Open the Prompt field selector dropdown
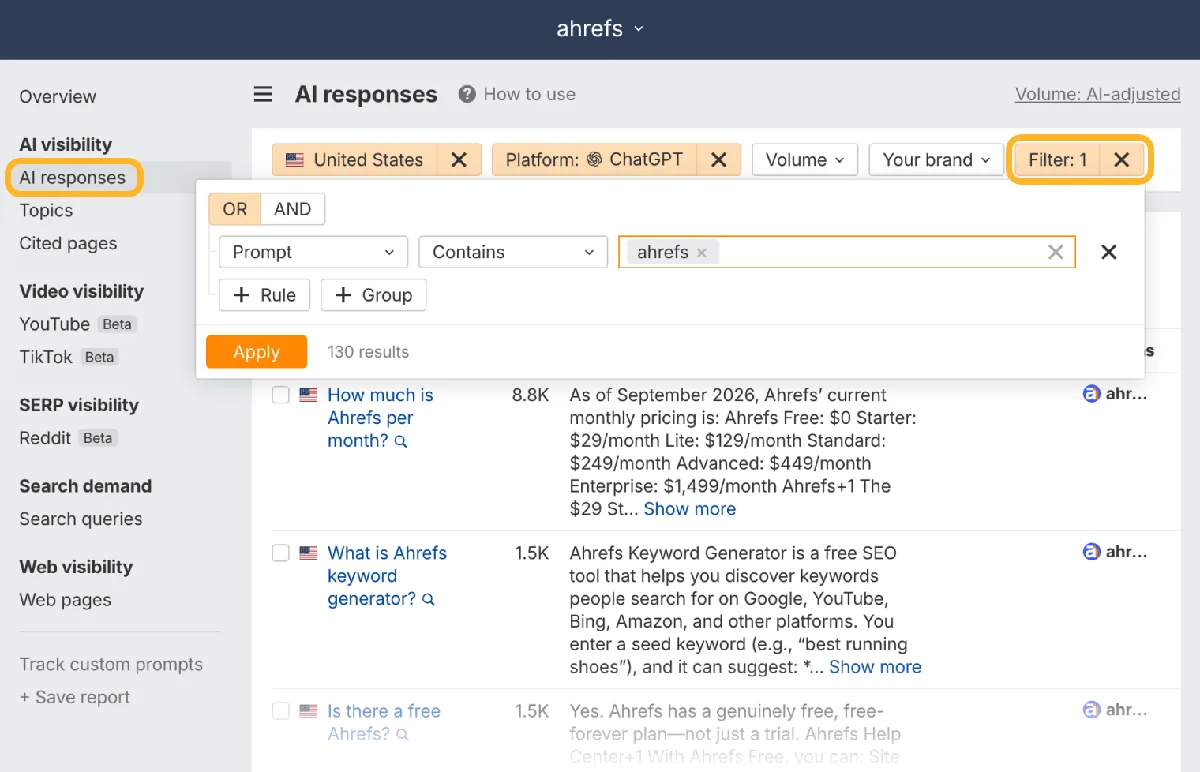Image resolution: width=1200 pixels, height=772 pixels. click(313, 252)
